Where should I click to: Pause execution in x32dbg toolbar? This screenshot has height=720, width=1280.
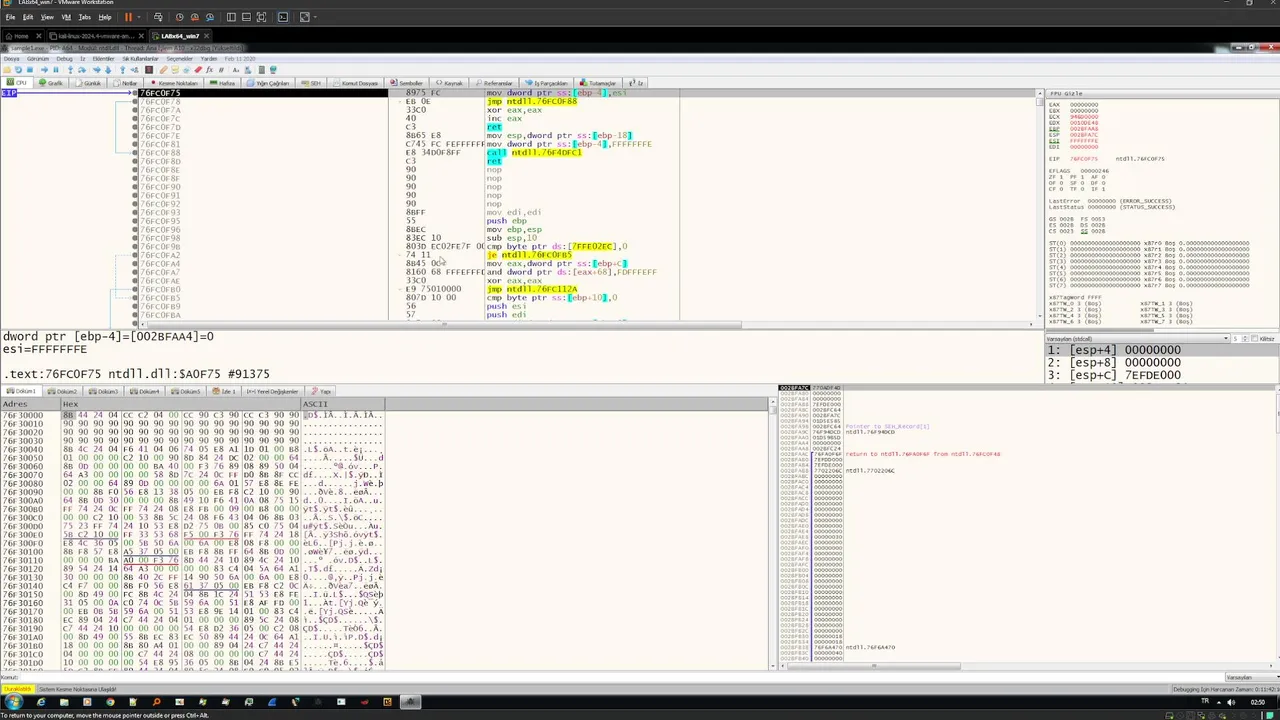[x=56, y=70]
